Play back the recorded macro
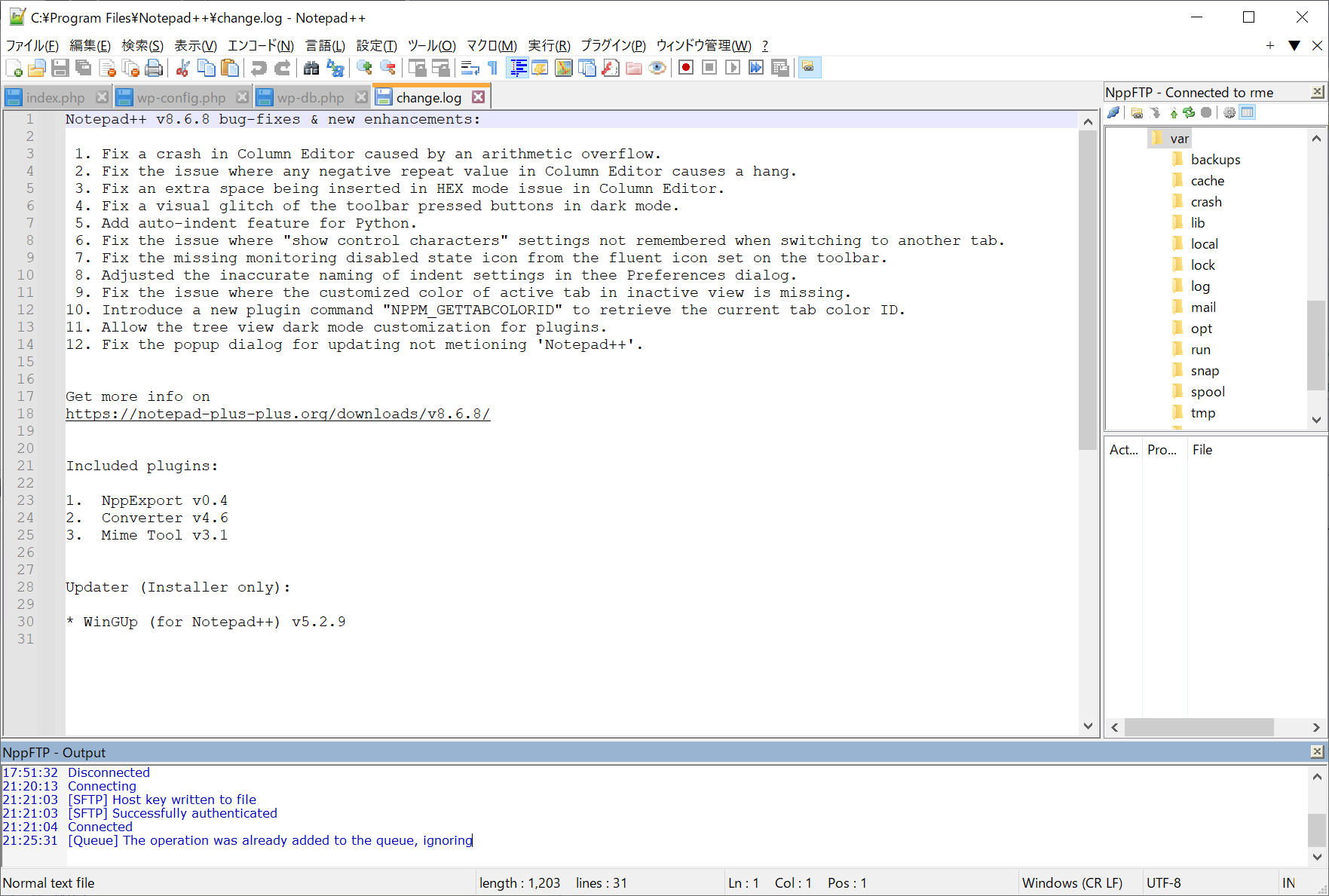 coord(733,68)
